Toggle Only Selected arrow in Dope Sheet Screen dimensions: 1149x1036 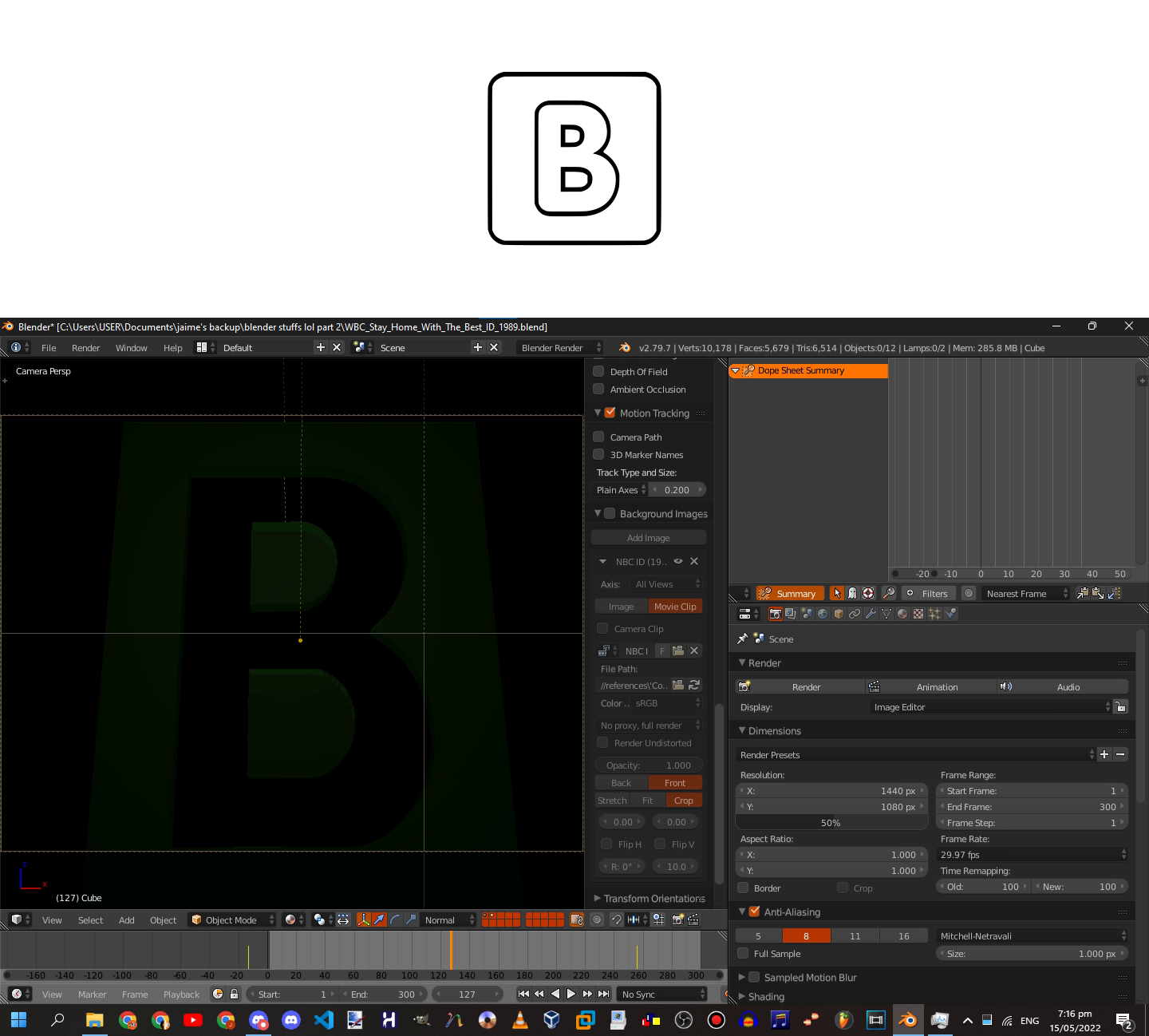(x=837, y=593)
